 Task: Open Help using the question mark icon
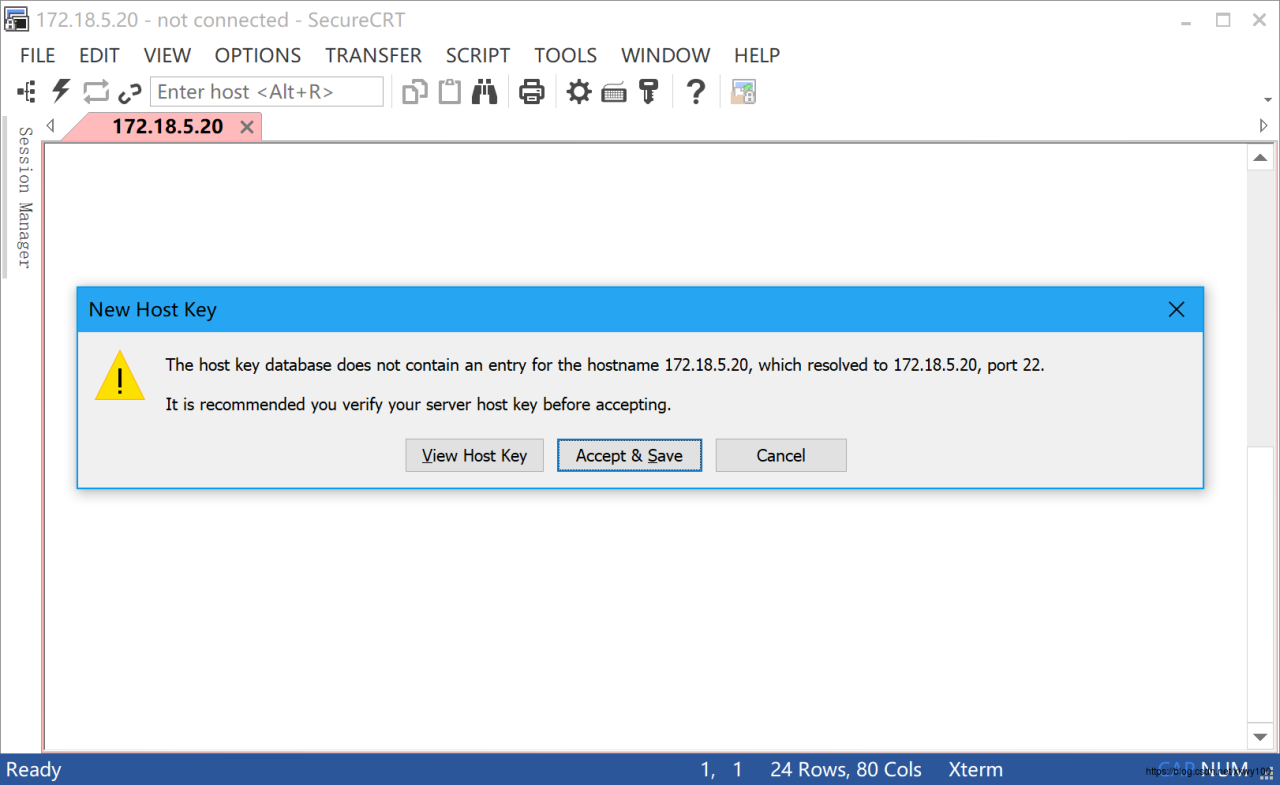695,91
